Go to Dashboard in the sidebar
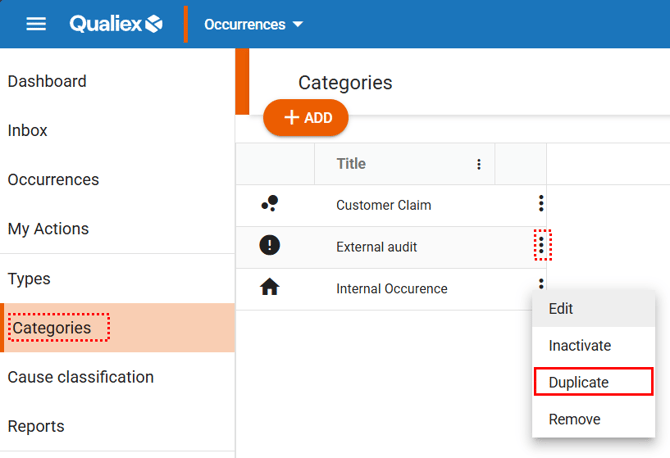670x458 pixels. coord(47,81)
